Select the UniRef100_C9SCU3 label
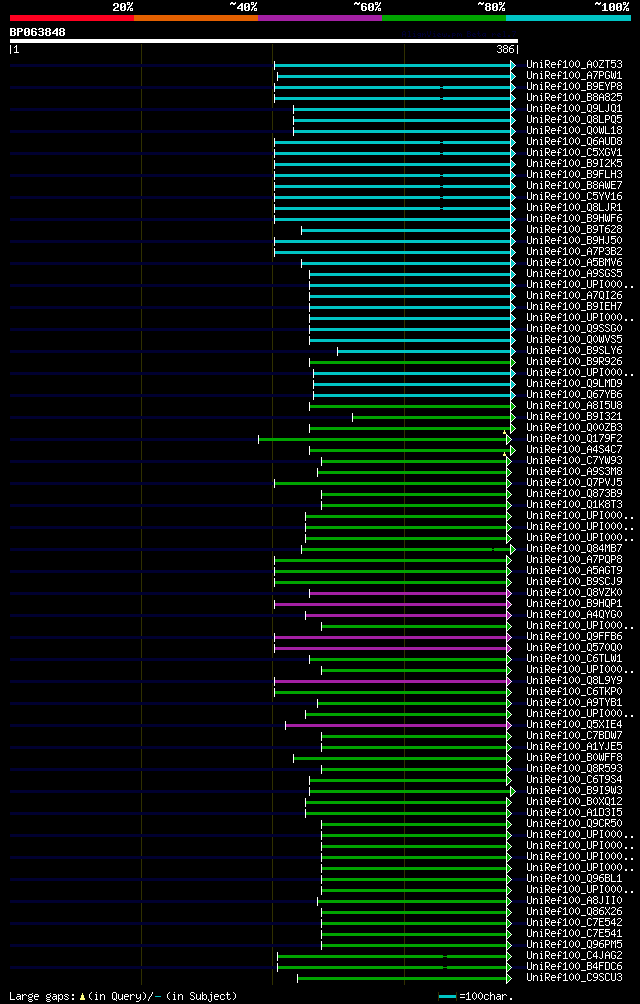The image size is (640, 1004). pos(574,977)
